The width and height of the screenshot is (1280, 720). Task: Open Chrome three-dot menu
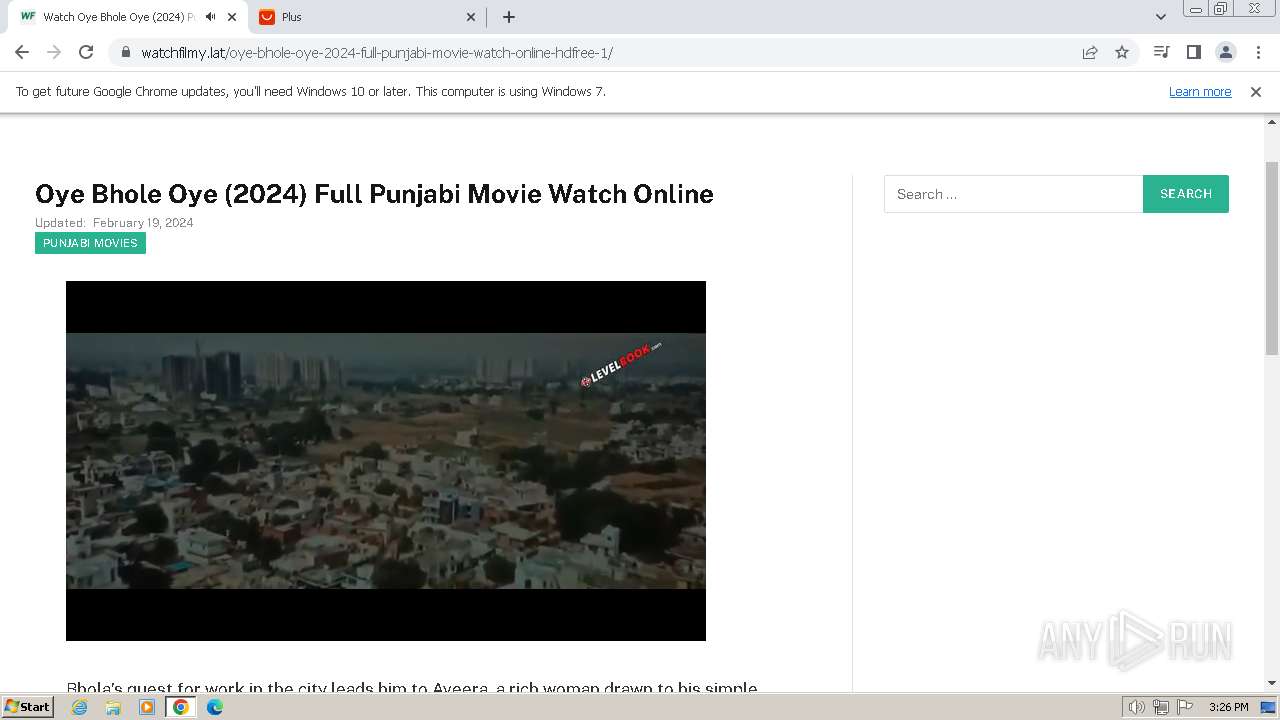coord(1258,52)
